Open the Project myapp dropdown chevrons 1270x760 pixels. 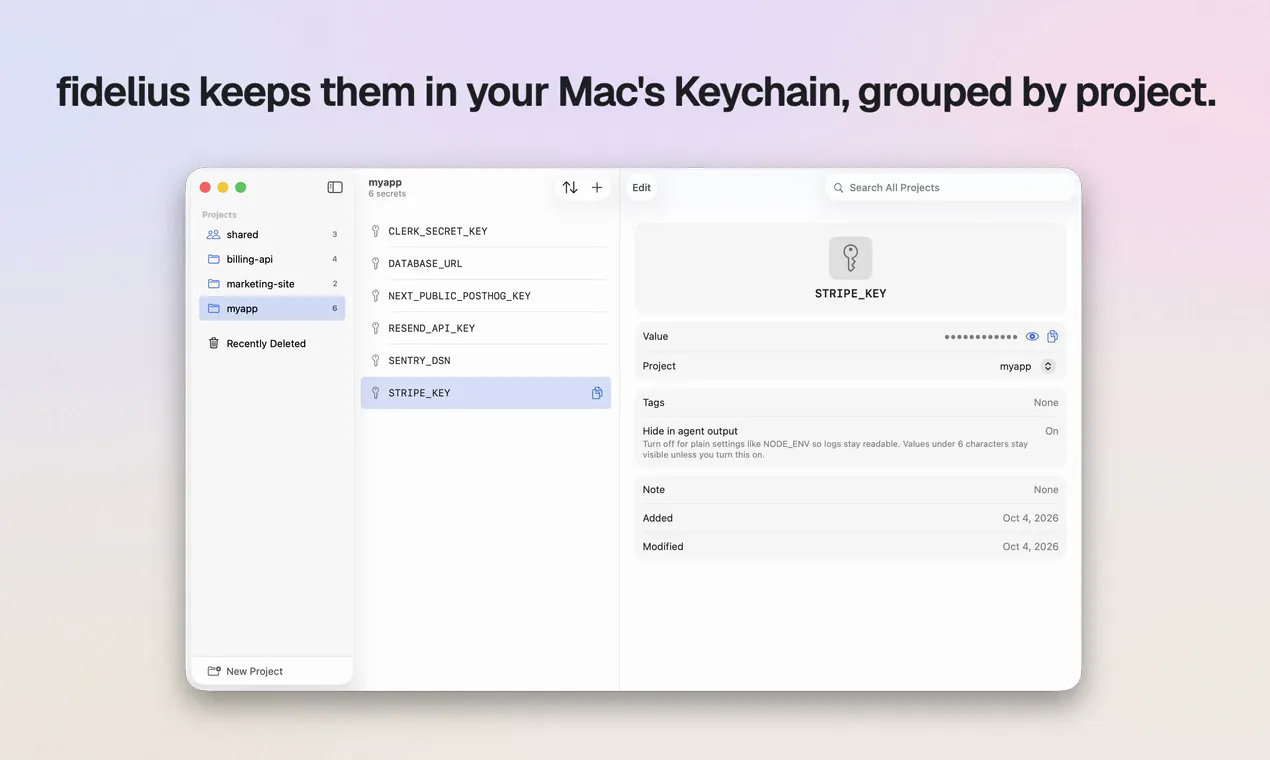point(1048,366)
